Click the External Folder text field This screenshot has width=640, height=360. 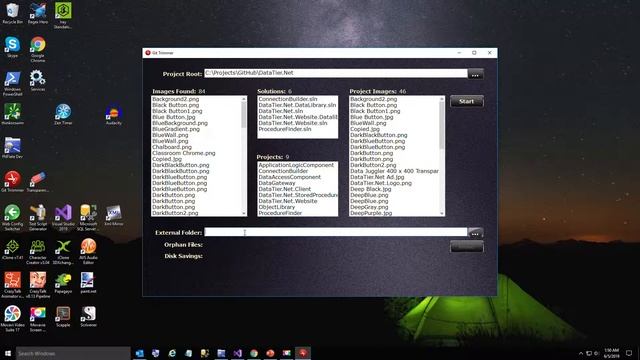(x=336, y=232)
